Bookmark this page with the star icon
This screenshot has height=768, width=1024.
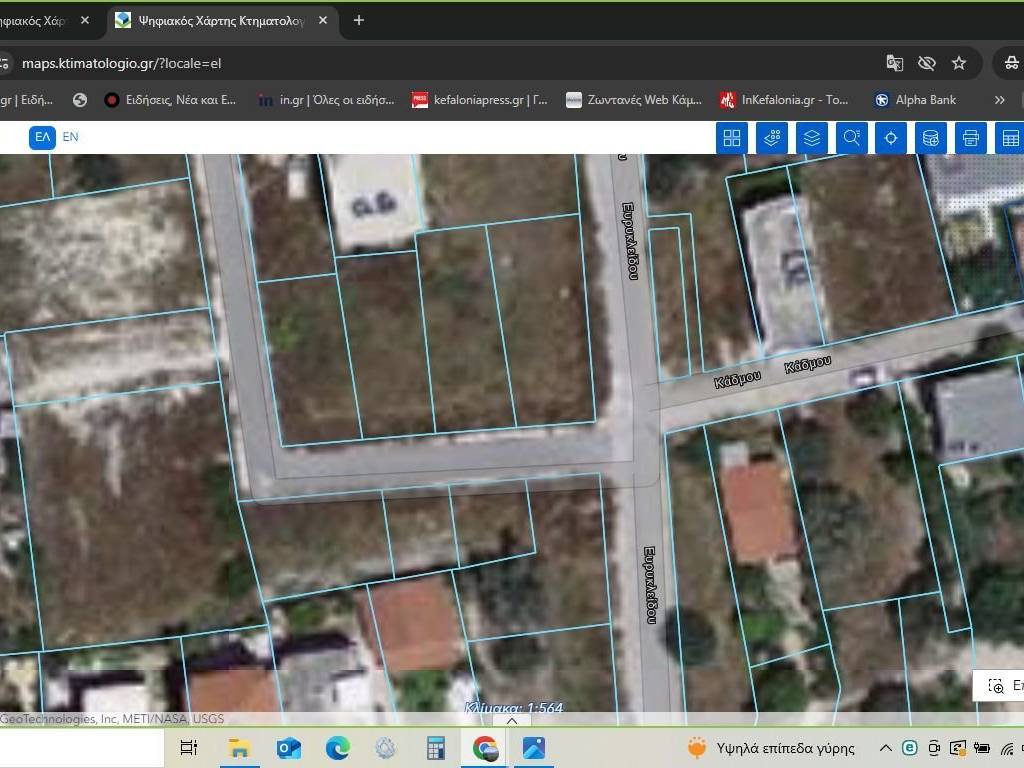pyautogui.click(x=959, y=63)
